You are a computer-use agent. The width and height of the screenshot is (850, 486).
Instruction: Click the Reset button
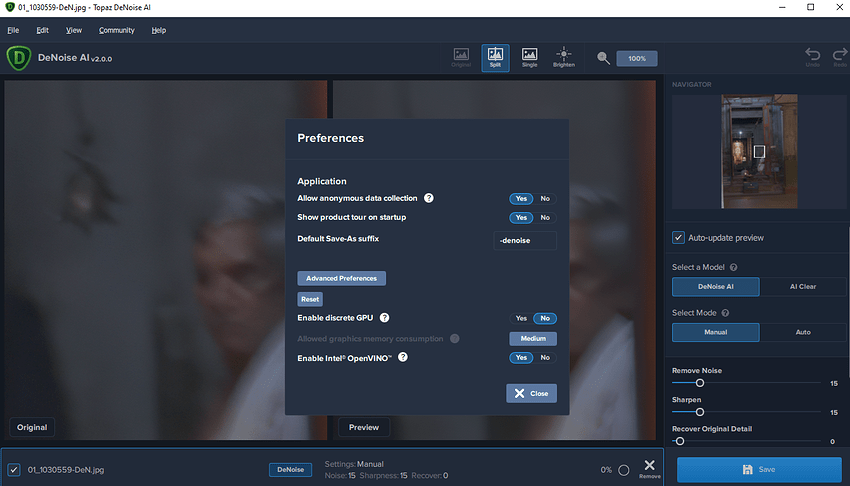(x=310, y=299)
